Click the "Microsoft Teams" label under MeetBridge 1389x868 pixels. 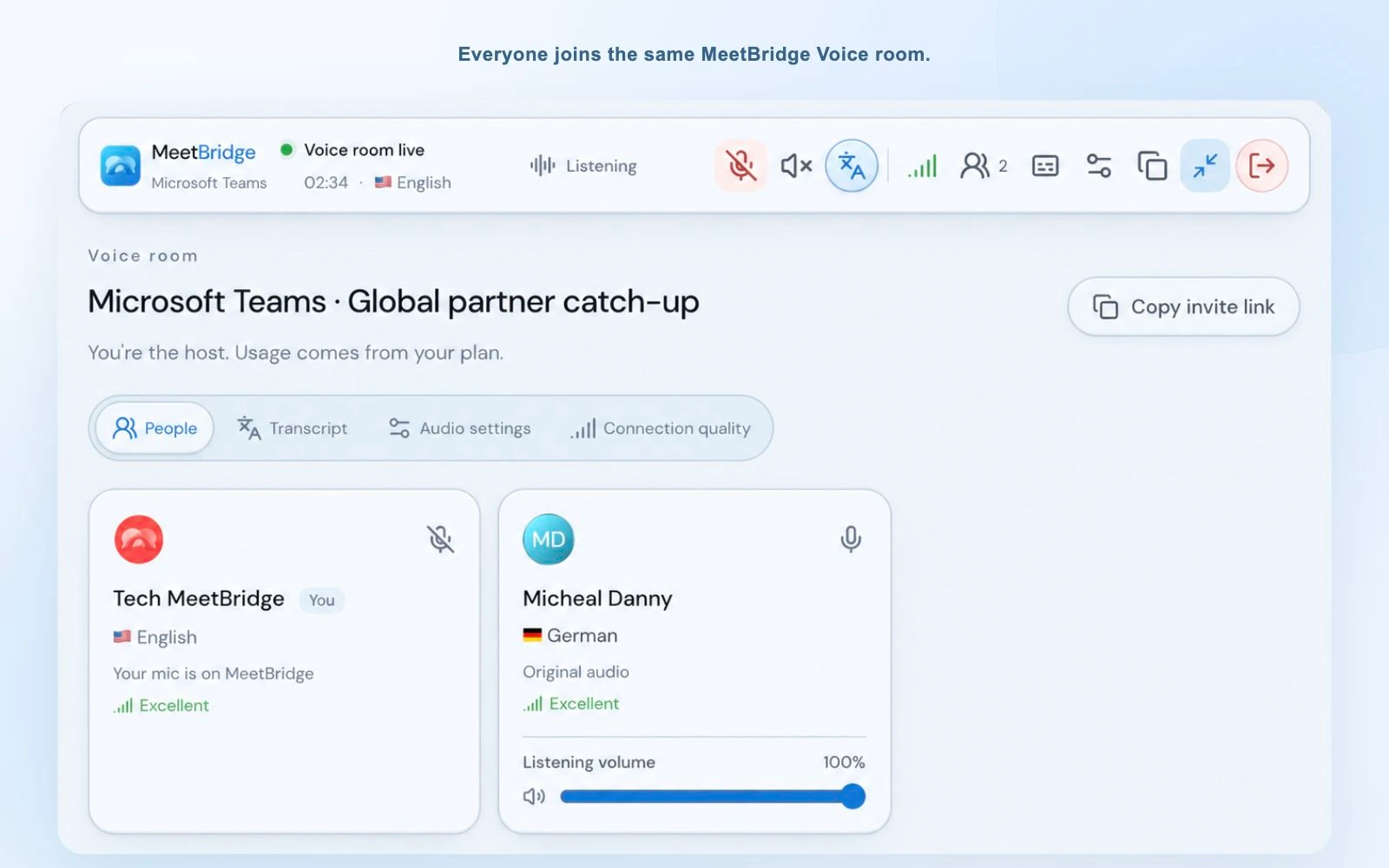[209, 182]
